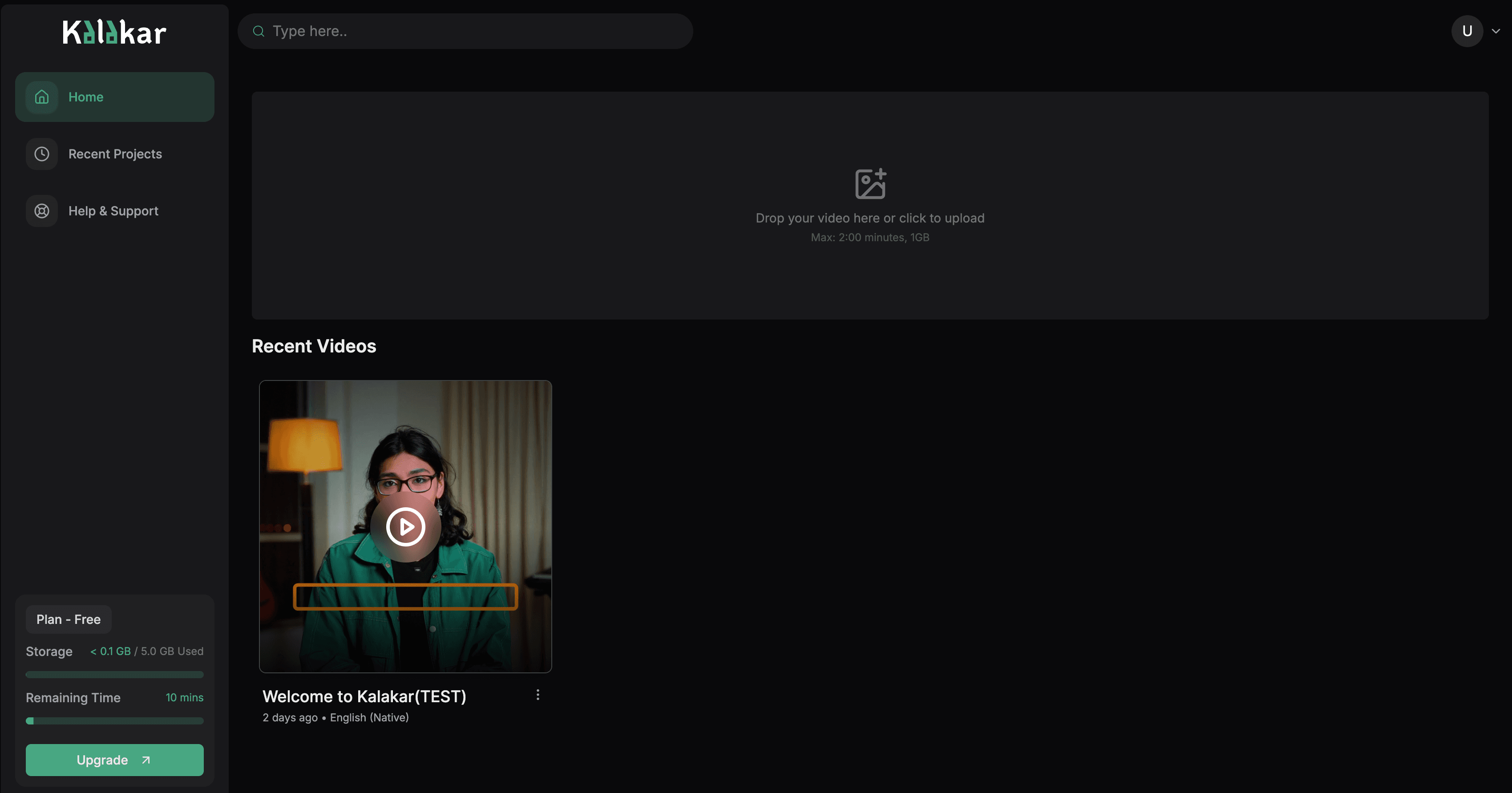This screenshot has width=1512, height=793.
Task: Expand the account dropdown chevron
Action: pyautogui.click(x=1496, y=31)
